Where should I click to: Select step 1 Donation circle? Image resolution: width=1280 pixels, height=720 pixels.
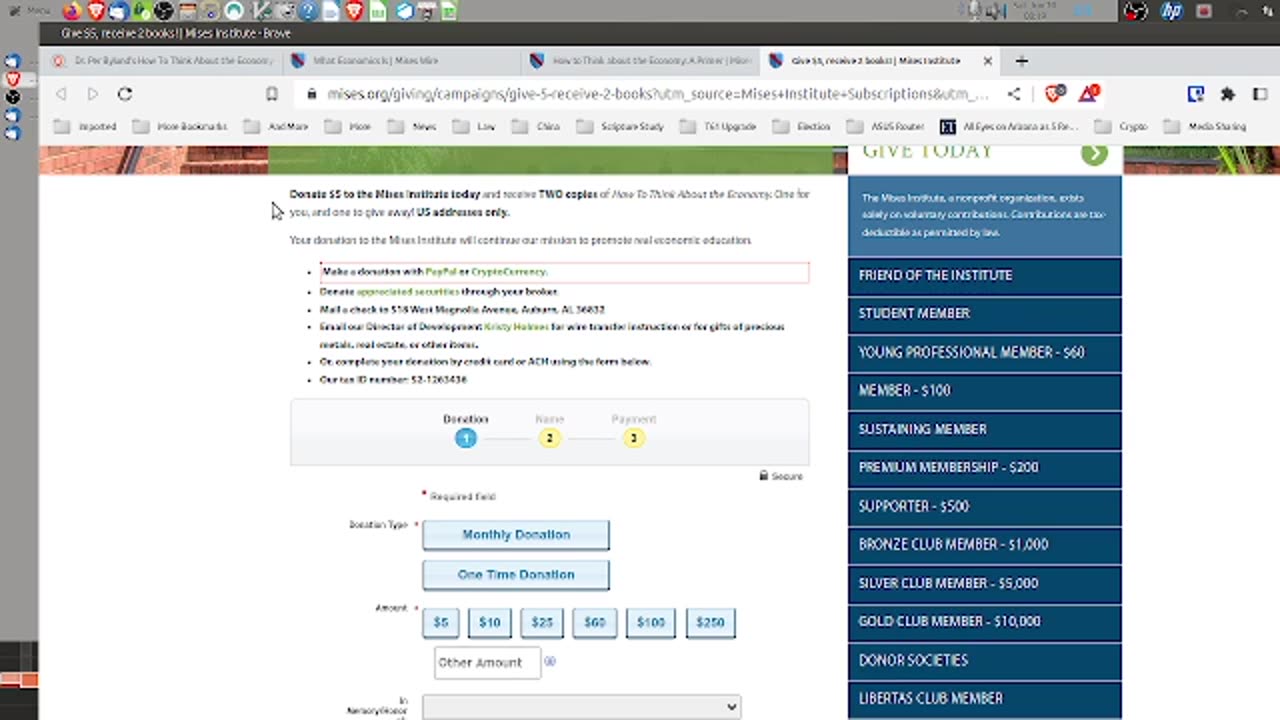tap(465, 438)
